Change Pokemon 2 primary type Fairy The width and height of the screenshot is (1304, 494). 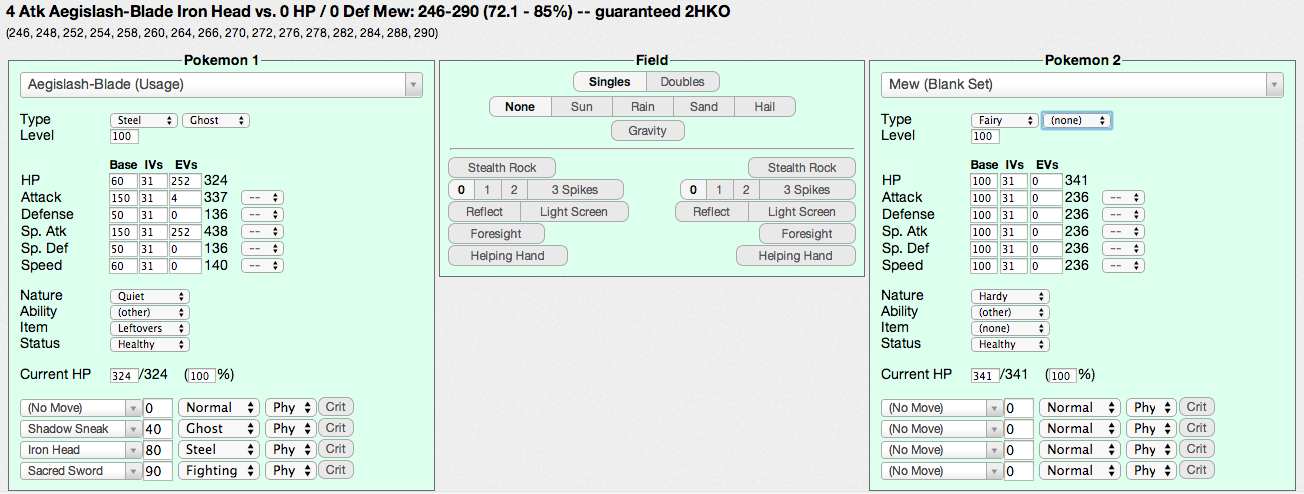pos(1005,120)
